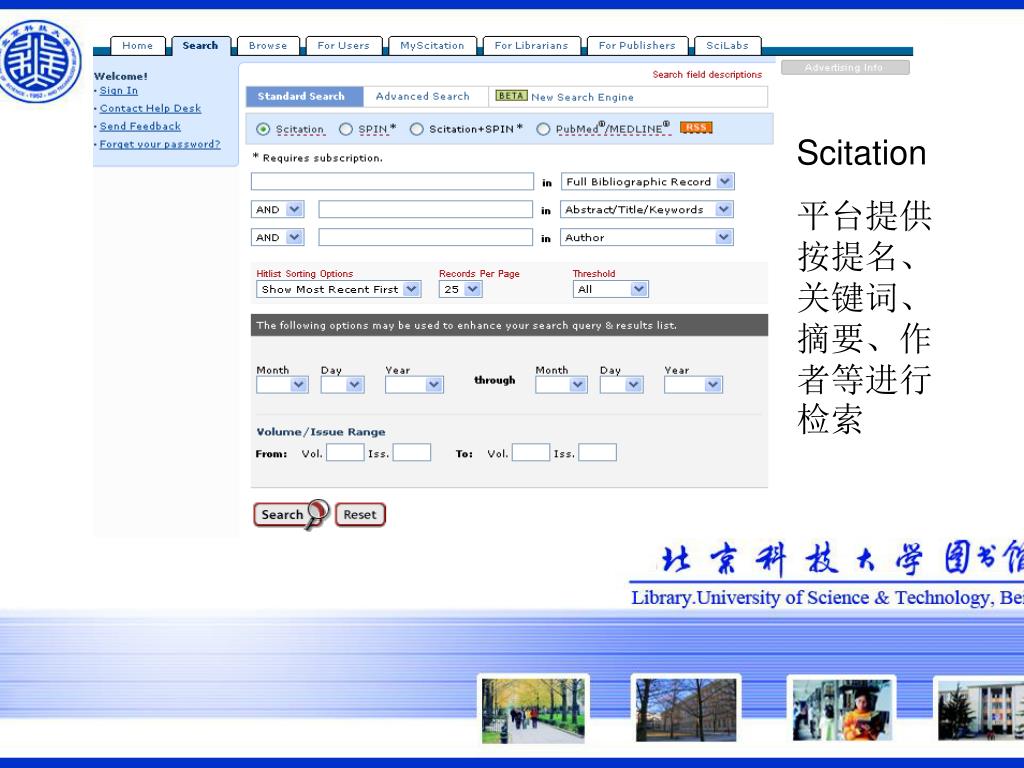
Task: Open the For Users tab
Action: [x=344, y=46]
